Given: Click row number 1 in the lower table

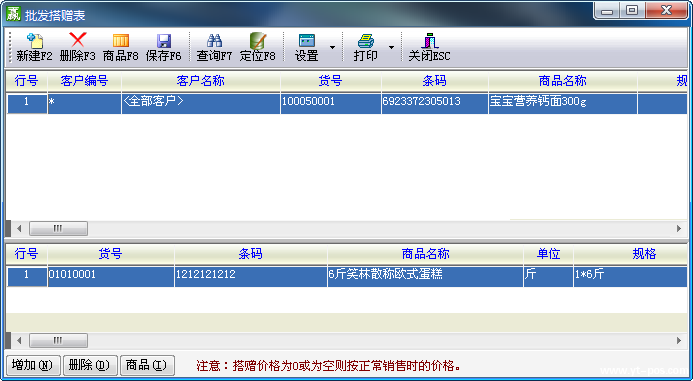Looking at the screenshot, I should tap(27, 277).
